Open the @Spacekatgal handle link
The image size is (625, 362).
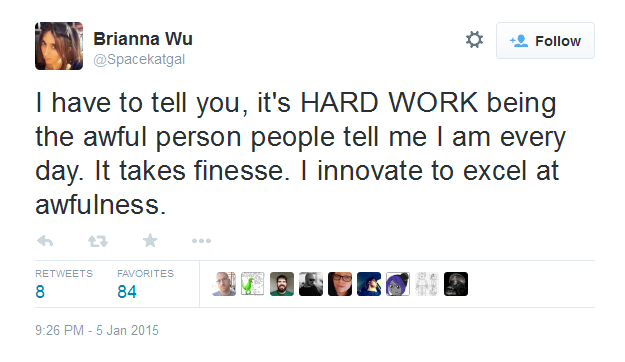tap(139, 59)
